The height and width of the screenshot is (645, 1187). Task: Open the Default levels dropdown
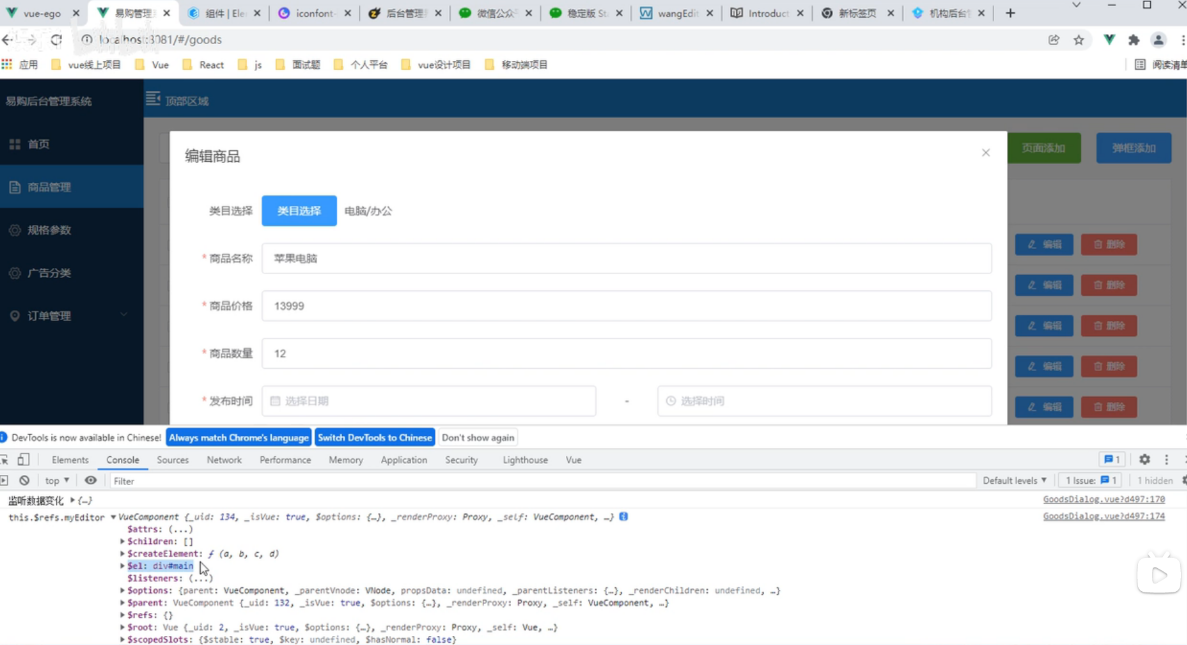[x=1014, y=480]
